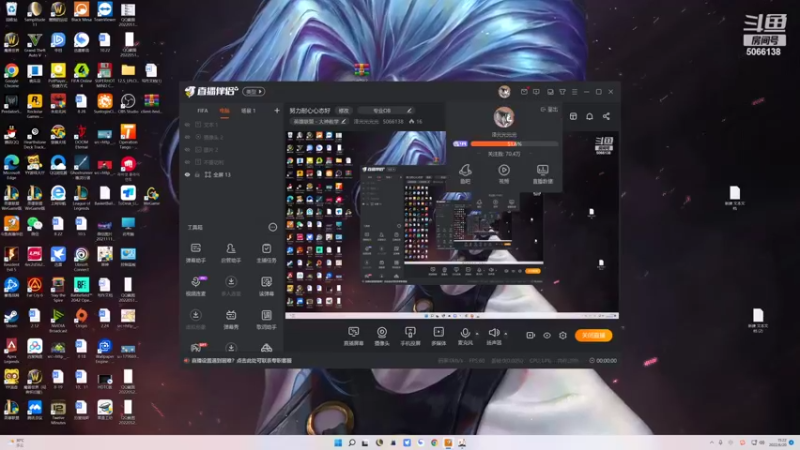800x450 pixels.
Task: Switch to the FIFA scene tab
Action: pos(203,111)
